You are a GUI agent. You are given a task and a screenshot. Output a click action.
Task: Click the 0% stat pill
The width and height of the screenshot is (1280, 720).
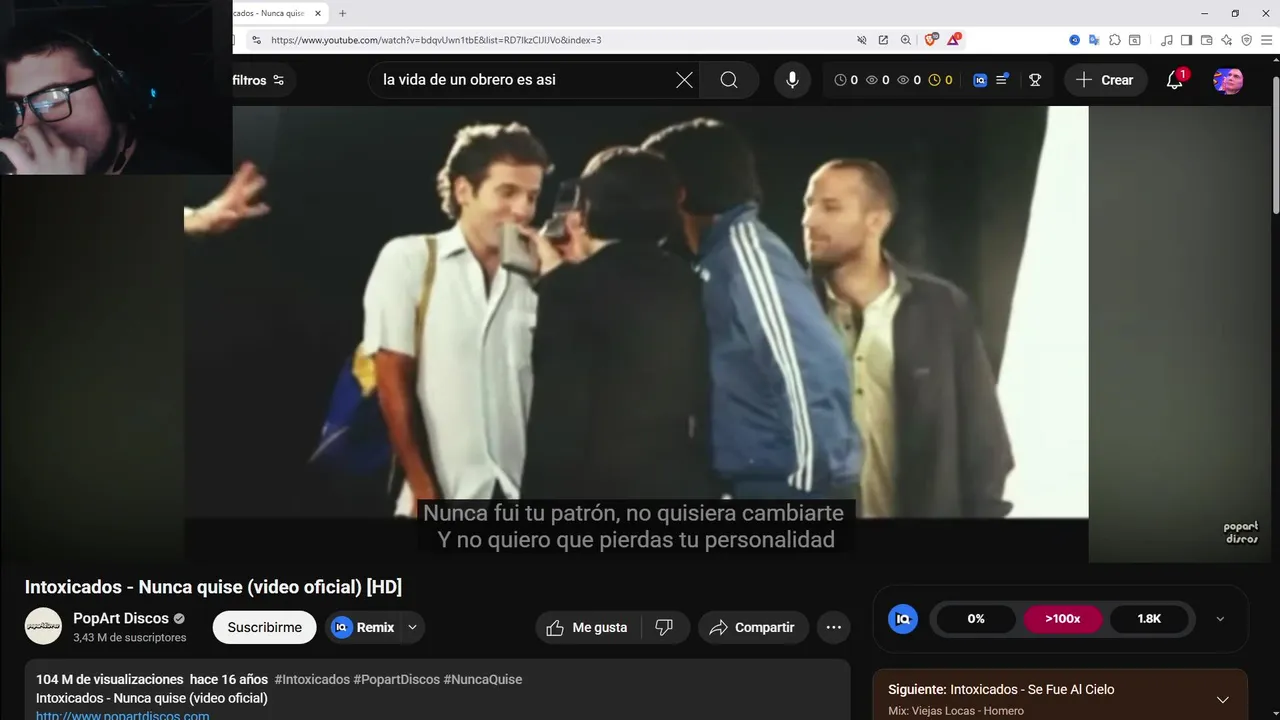(x=976, y=619)
